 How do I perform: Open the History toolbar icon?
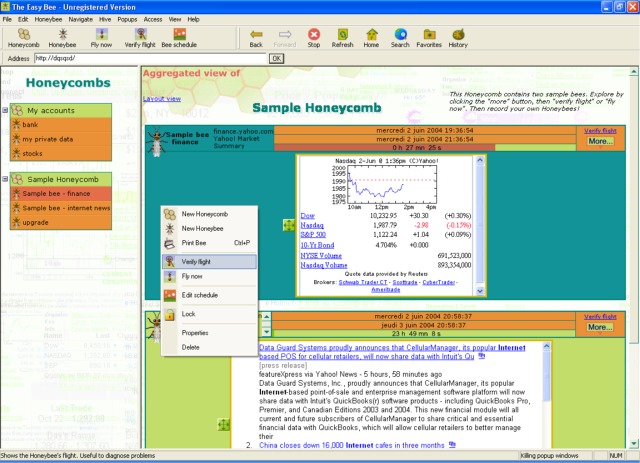point(458,34)
